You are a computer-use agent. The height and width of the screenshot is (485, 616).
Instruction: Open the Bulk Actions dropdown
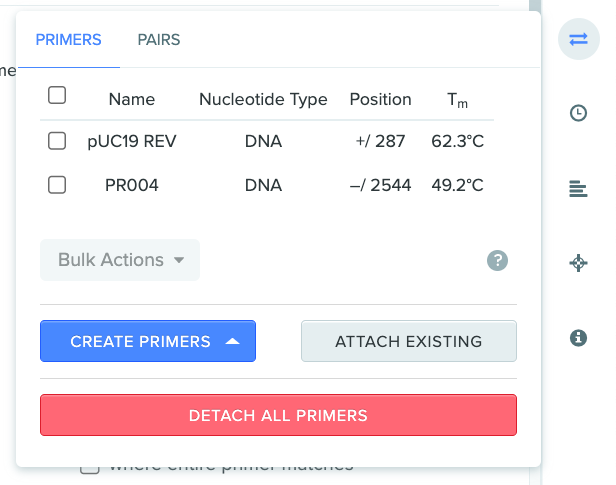click(x=120, y=260)
